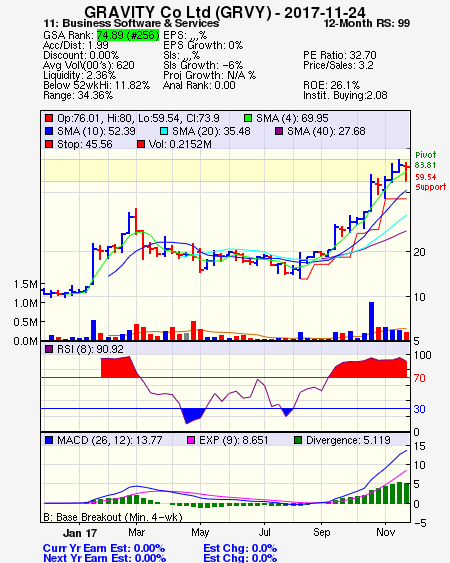The width and height of the screenshot is (450, 563).
Task: Click the Nov date axis label
Action: click(385, 532)
